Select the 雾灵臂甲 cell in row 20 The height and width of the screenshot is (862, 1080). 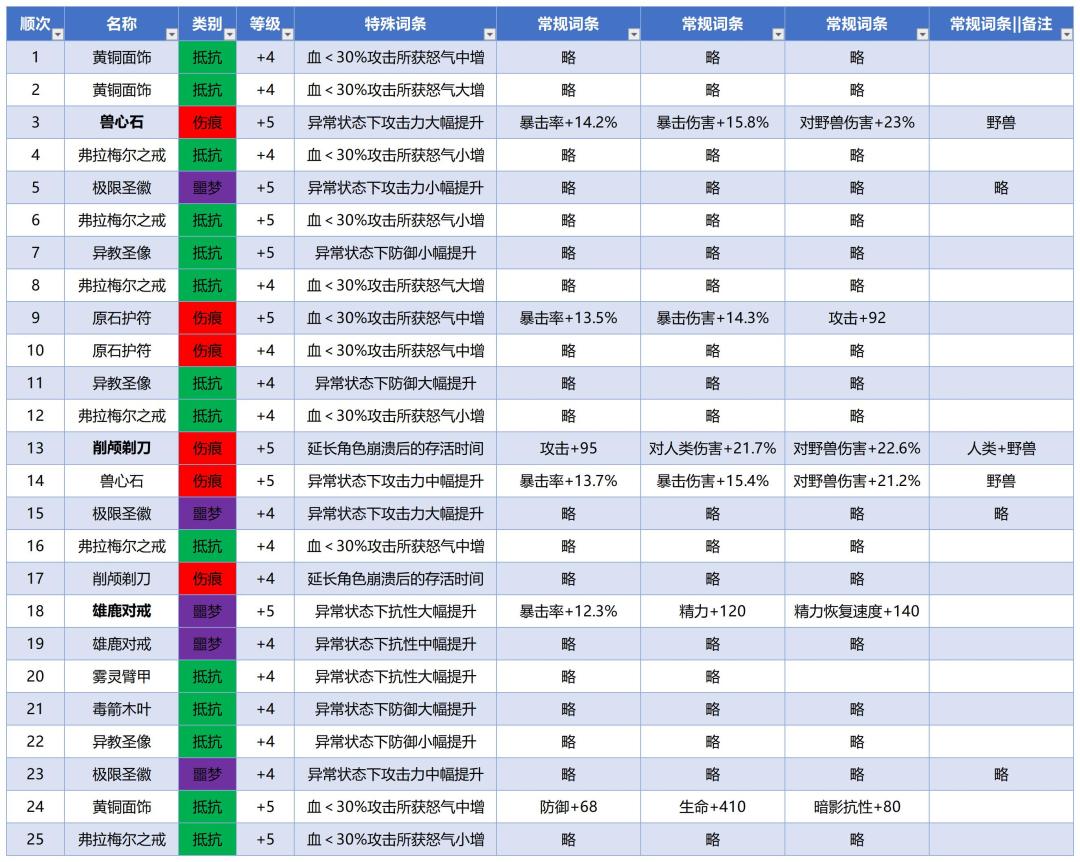[122, 677]
